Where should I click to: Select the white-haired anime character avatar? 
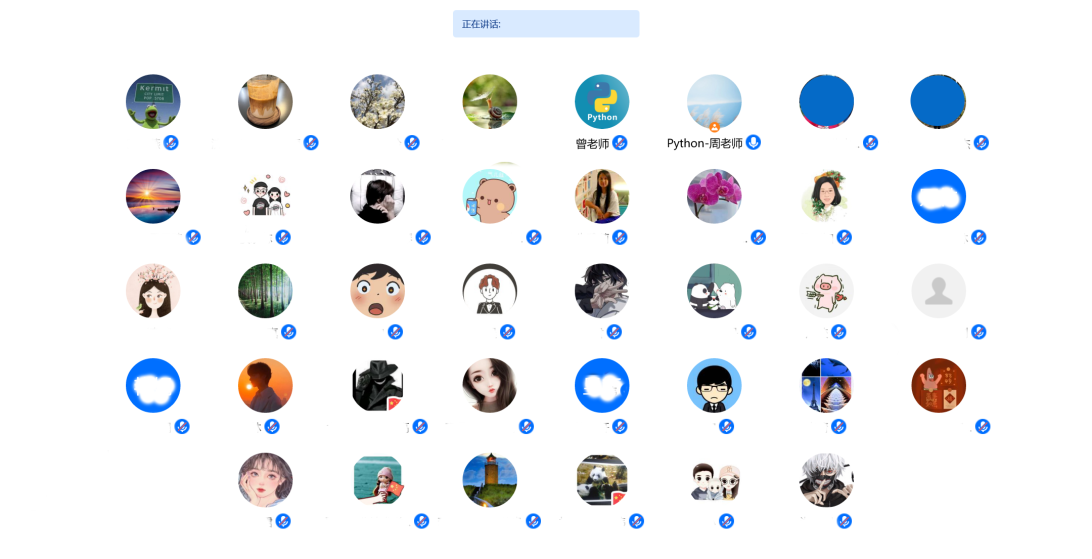pyautogui.click(x=826, y=480)
